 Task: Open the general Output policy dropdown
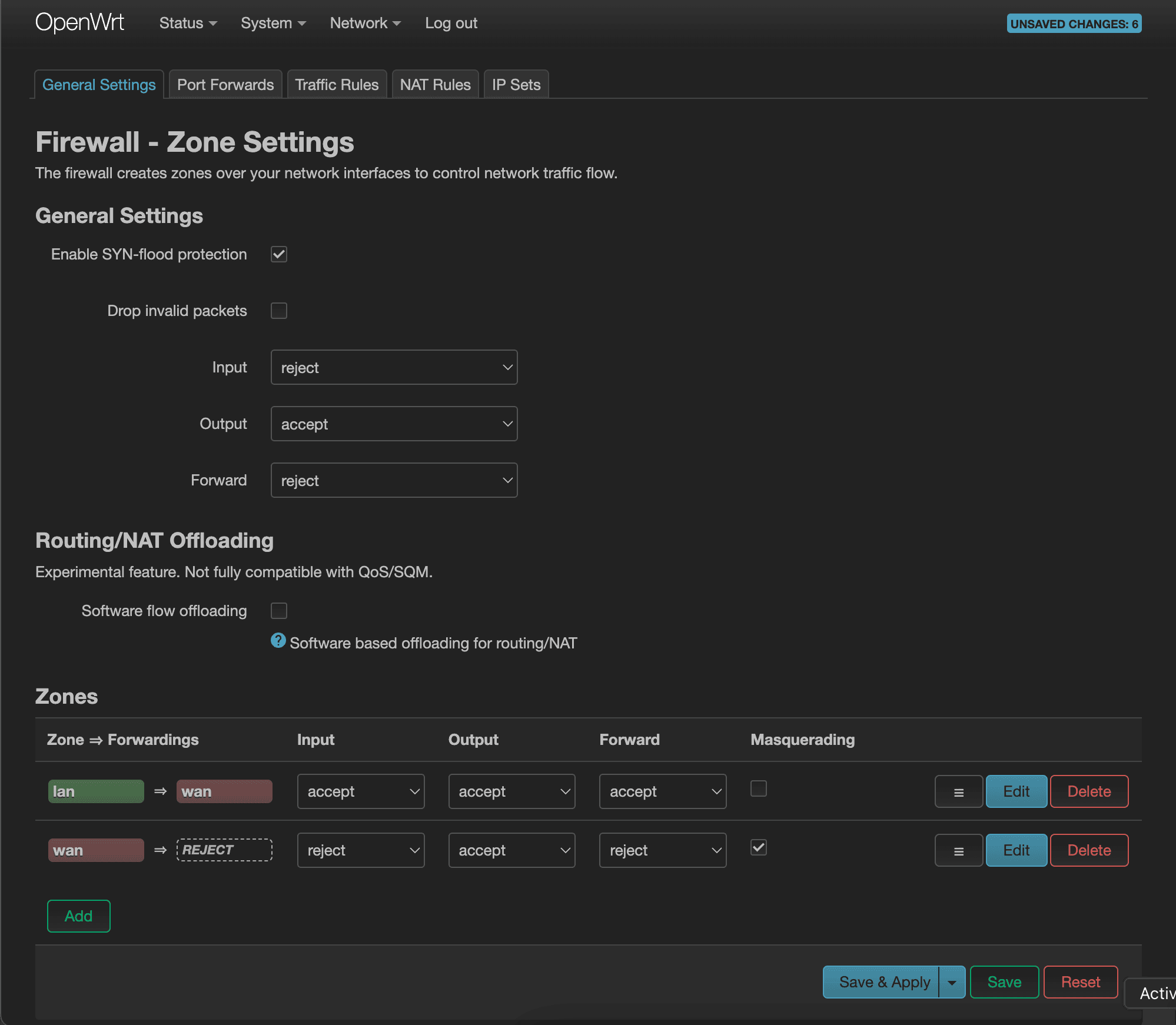394,424
